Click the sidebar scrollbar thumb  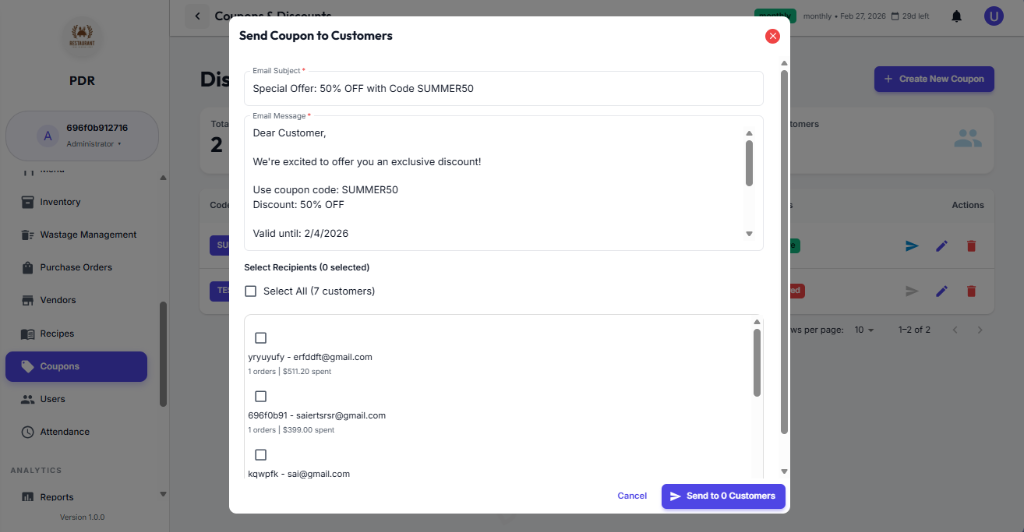point(163,354)
